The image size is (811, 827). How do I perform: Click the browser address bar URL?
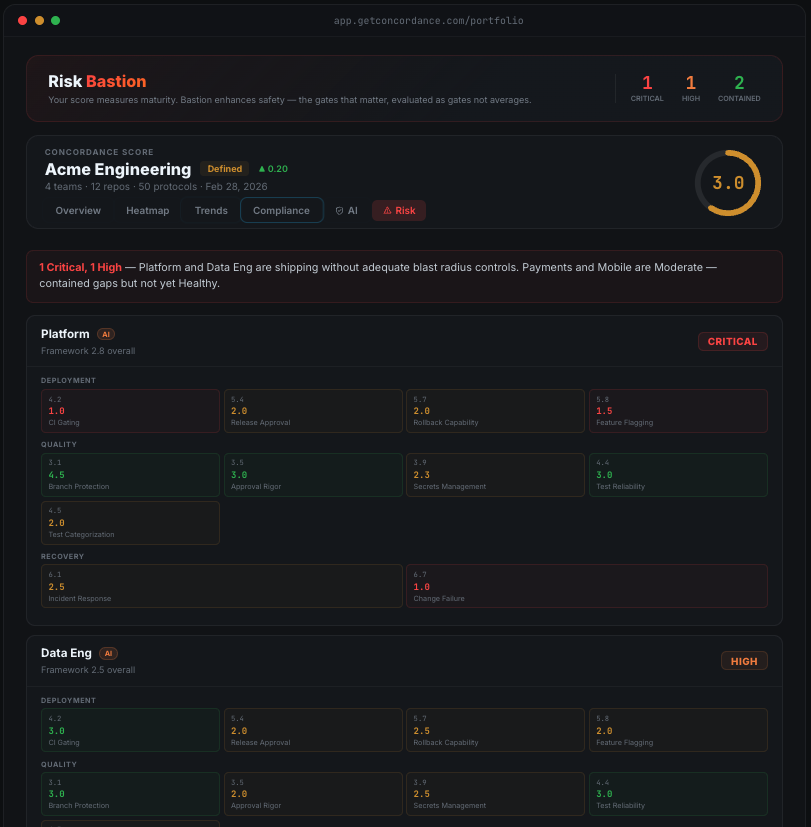point(428,21)
